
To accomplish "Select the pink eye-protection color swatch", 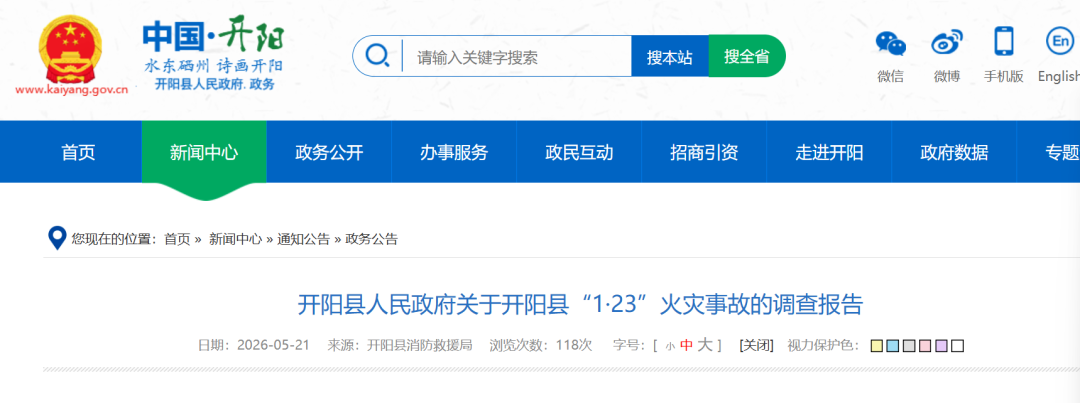I will coord(925,346).
